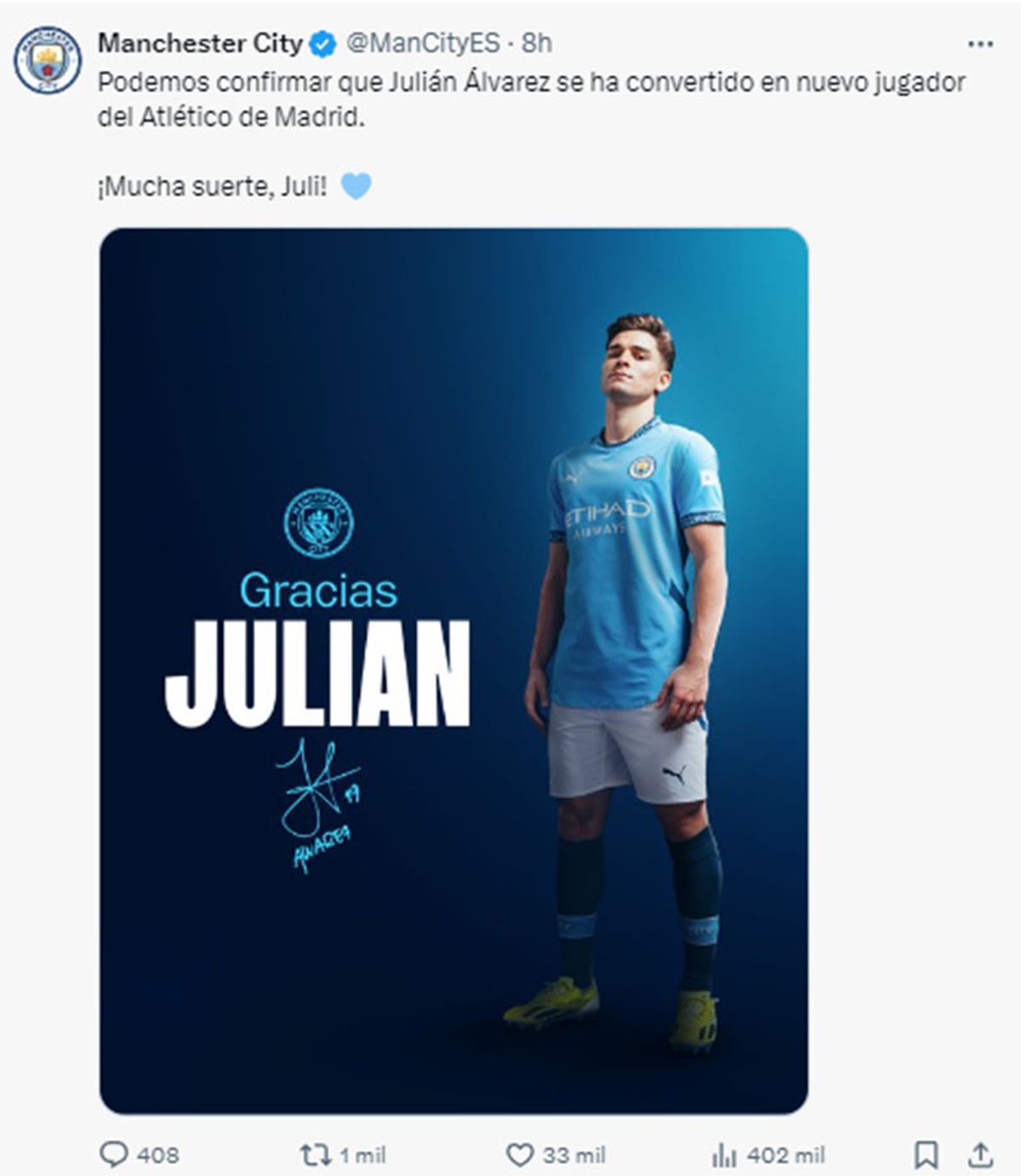Bookmark this tweet

(x=926, y=1155)
